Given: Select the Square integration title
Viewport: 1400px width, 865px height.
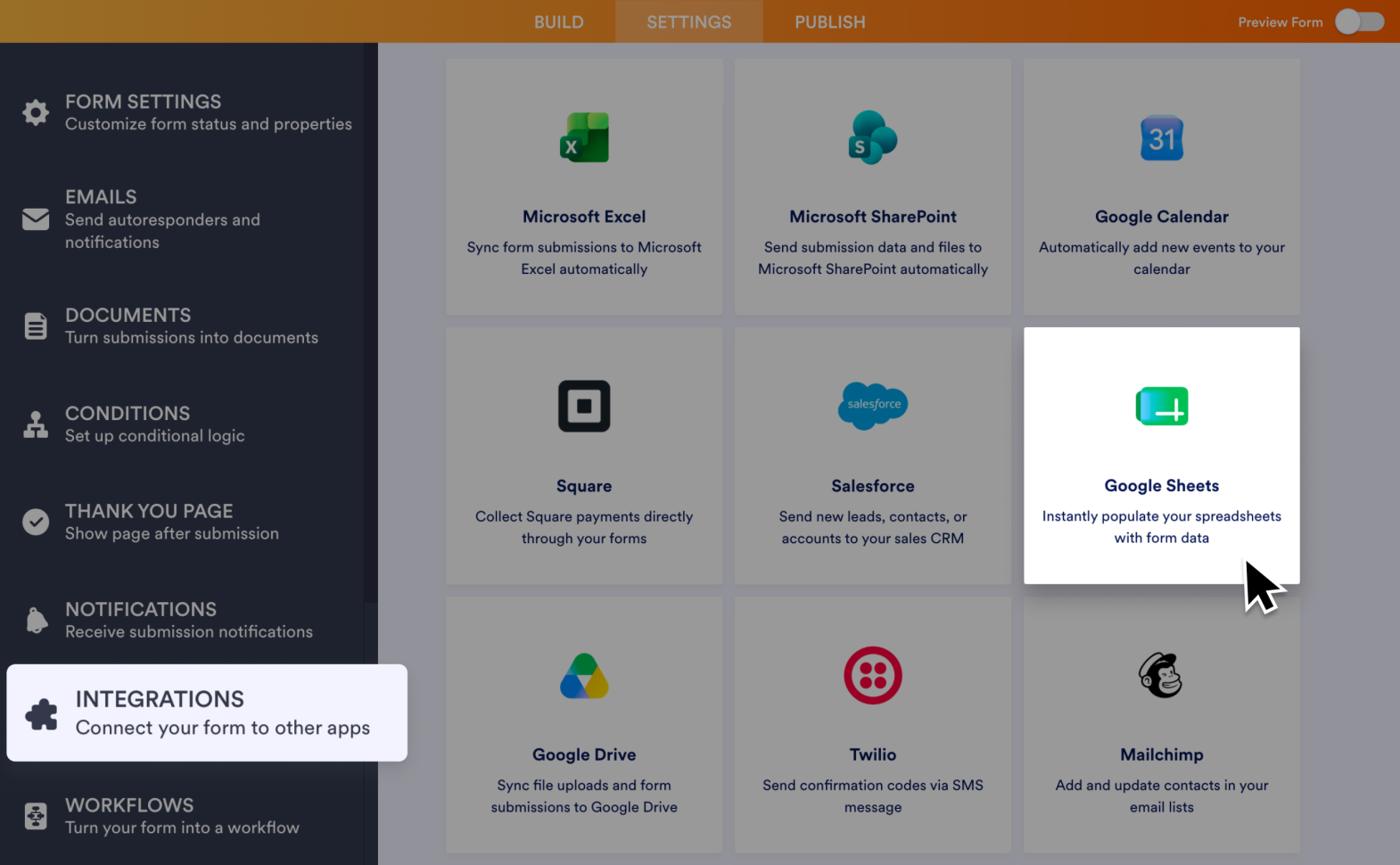Looking at the screenshot, I should coord(584,486).
